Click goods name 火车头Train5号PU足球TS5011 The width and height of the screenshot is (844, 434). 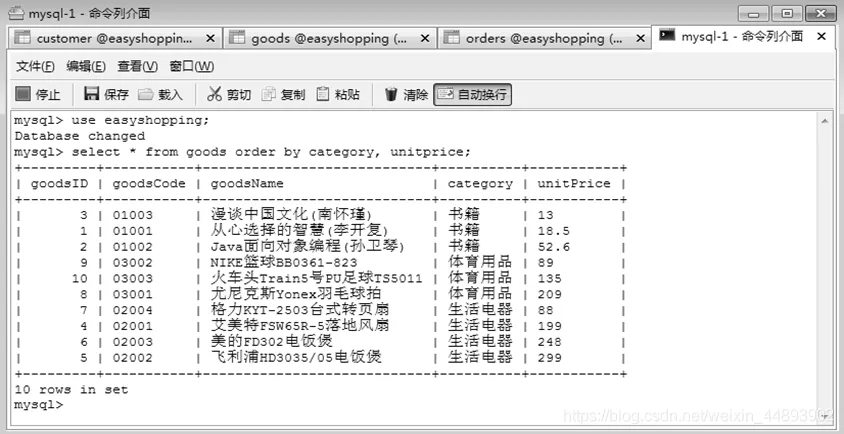click(x=316, y=278)
